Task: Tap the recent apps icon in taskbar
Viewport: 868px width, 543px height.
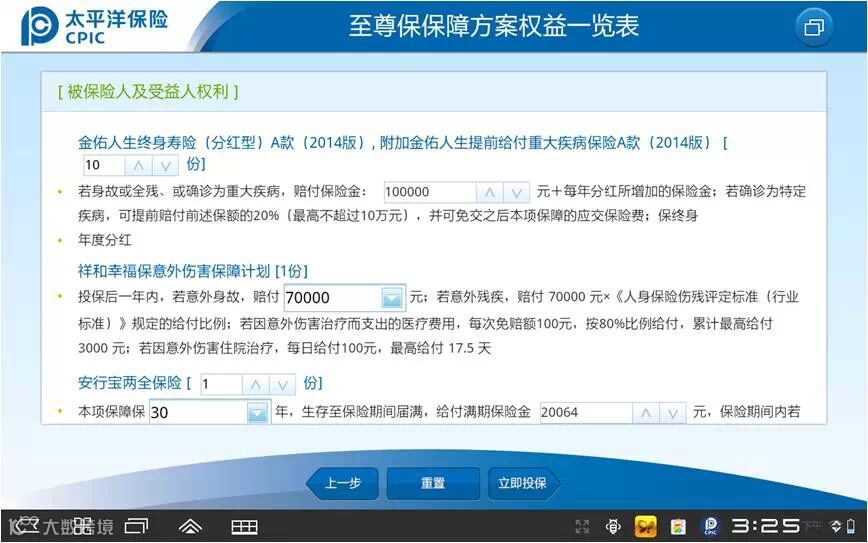Action: tap(136, 526)
